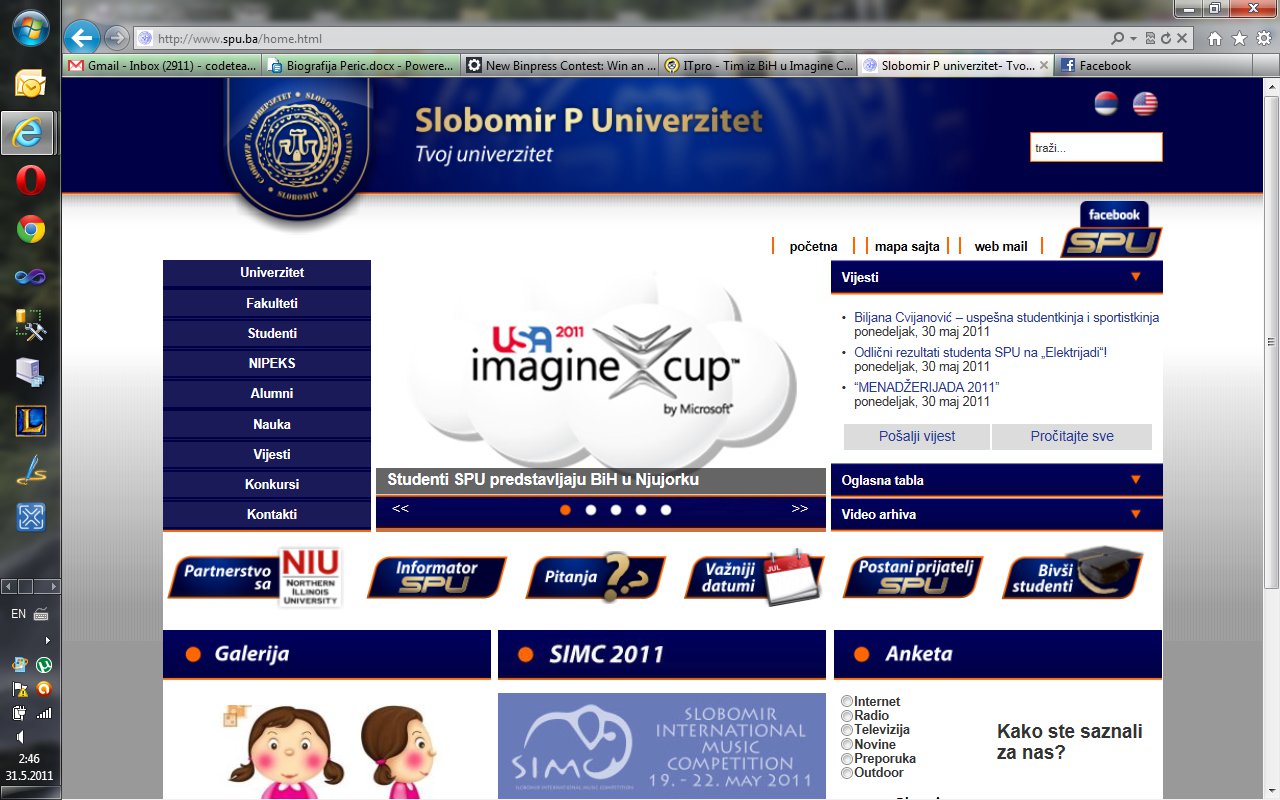Open the Opera browser taskbar icon
Screen dimensions: 1280x800
(30, 181)
